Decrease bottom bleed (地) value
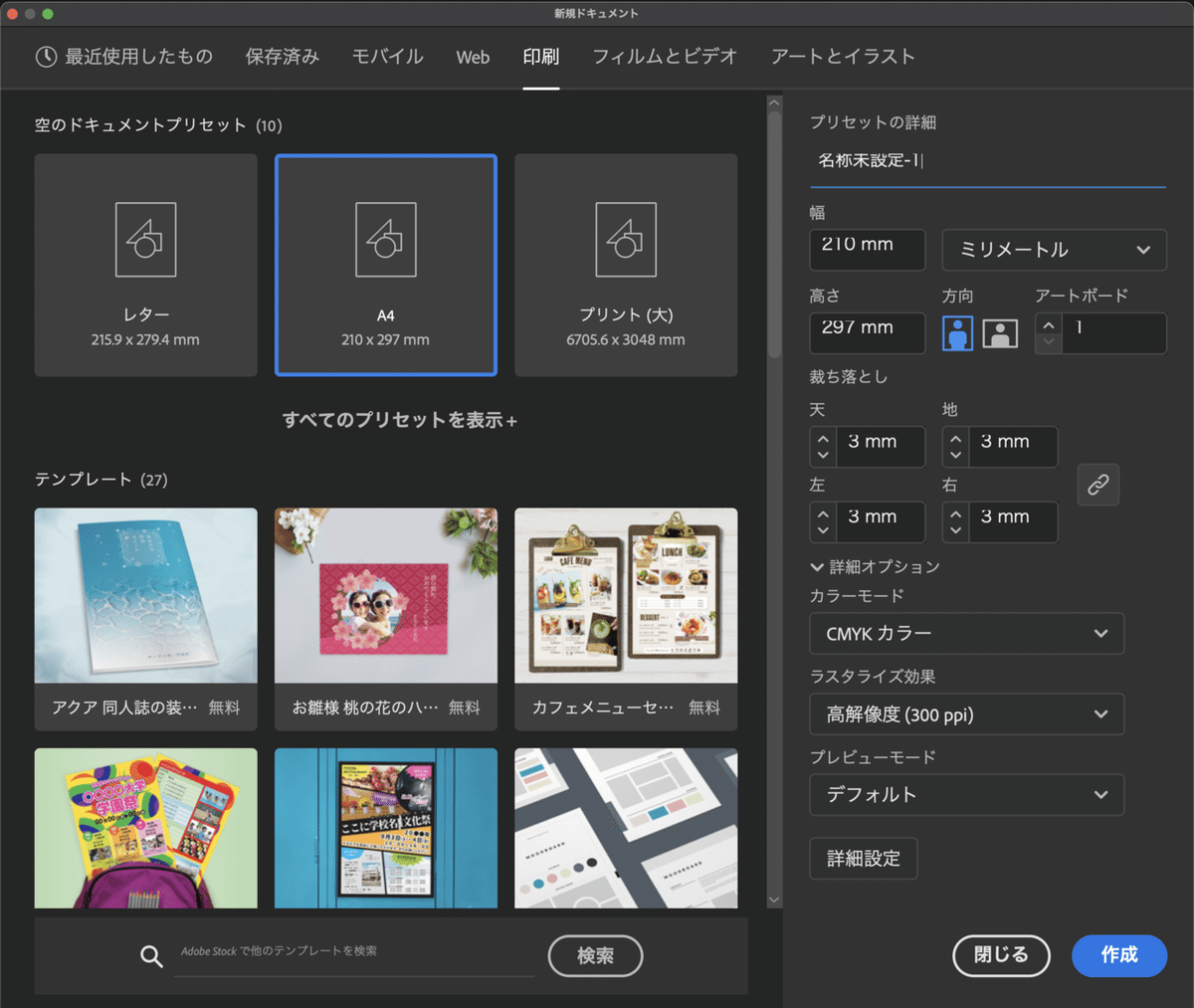 pyautogui.click(x=955, y=456)
